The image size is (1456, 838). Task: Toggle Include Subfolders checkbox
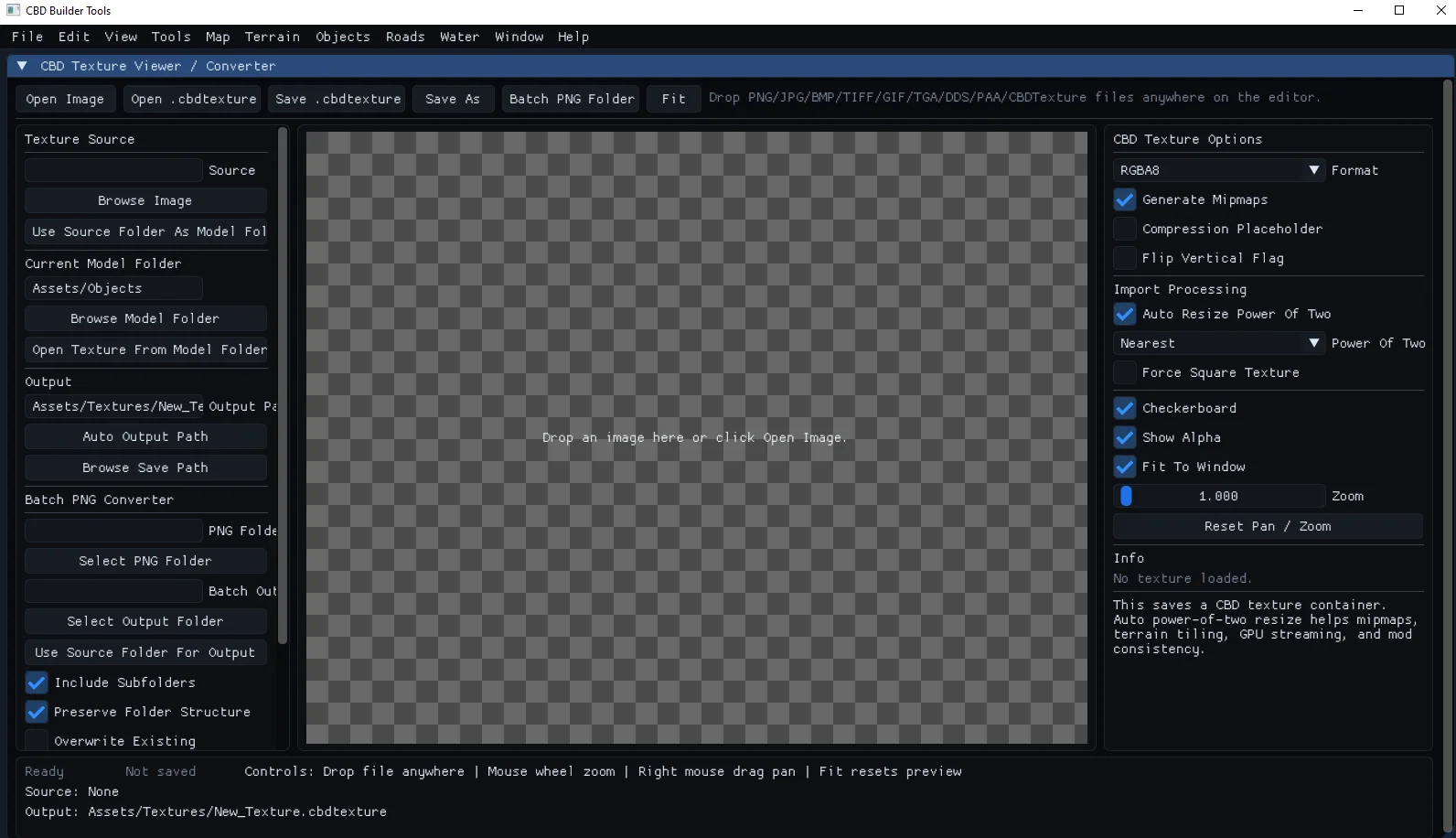37,682
